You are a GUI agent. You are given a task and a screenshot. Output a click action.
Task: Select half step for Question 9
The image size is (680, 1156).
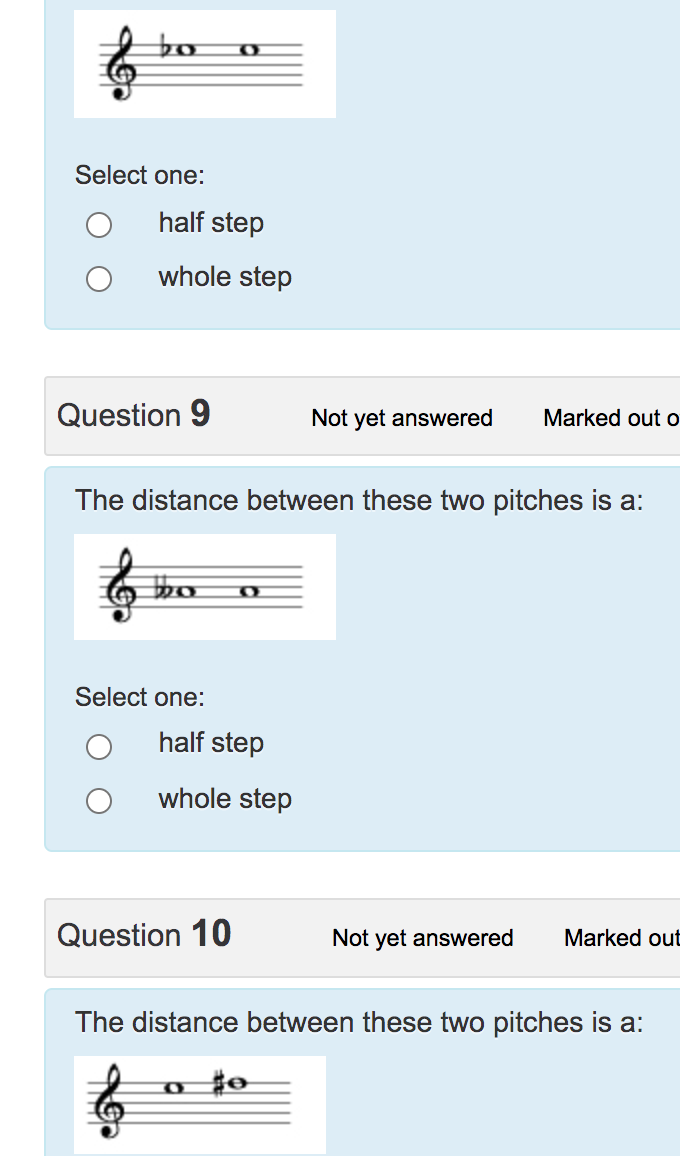[x=99, y=747]
